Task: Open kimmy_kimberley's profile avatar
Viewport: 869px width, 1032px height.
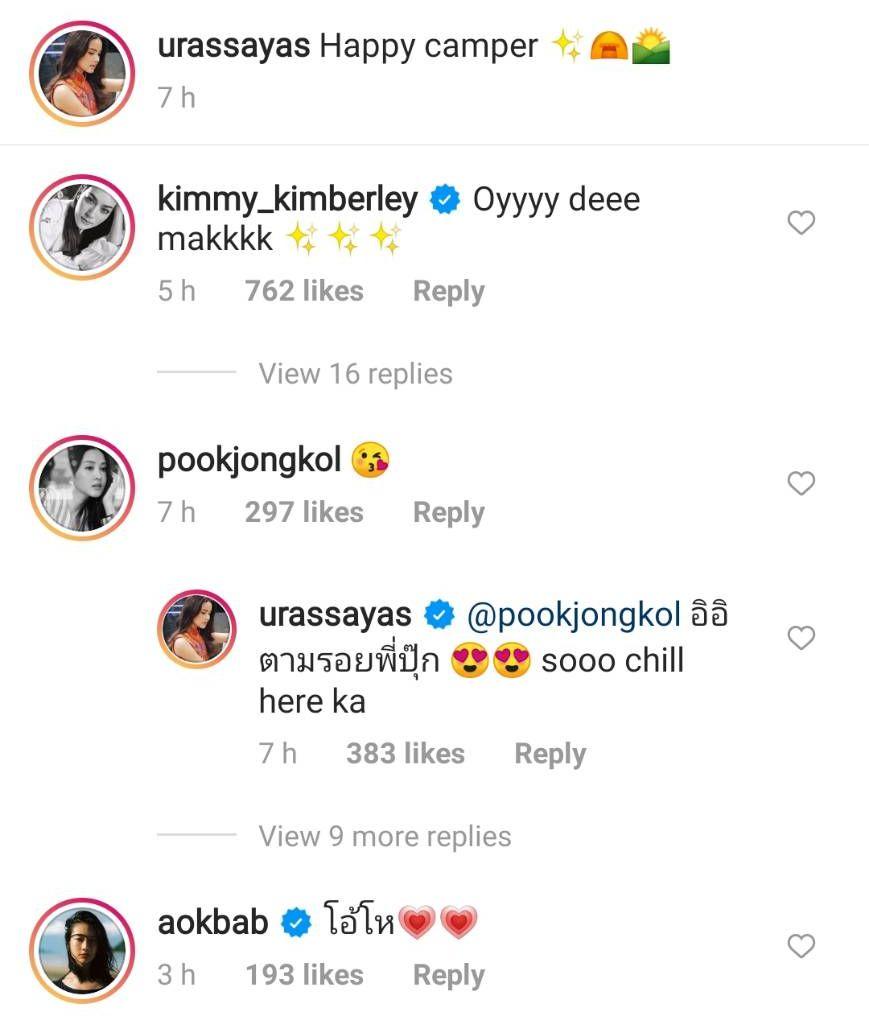Action: (81, 228)
